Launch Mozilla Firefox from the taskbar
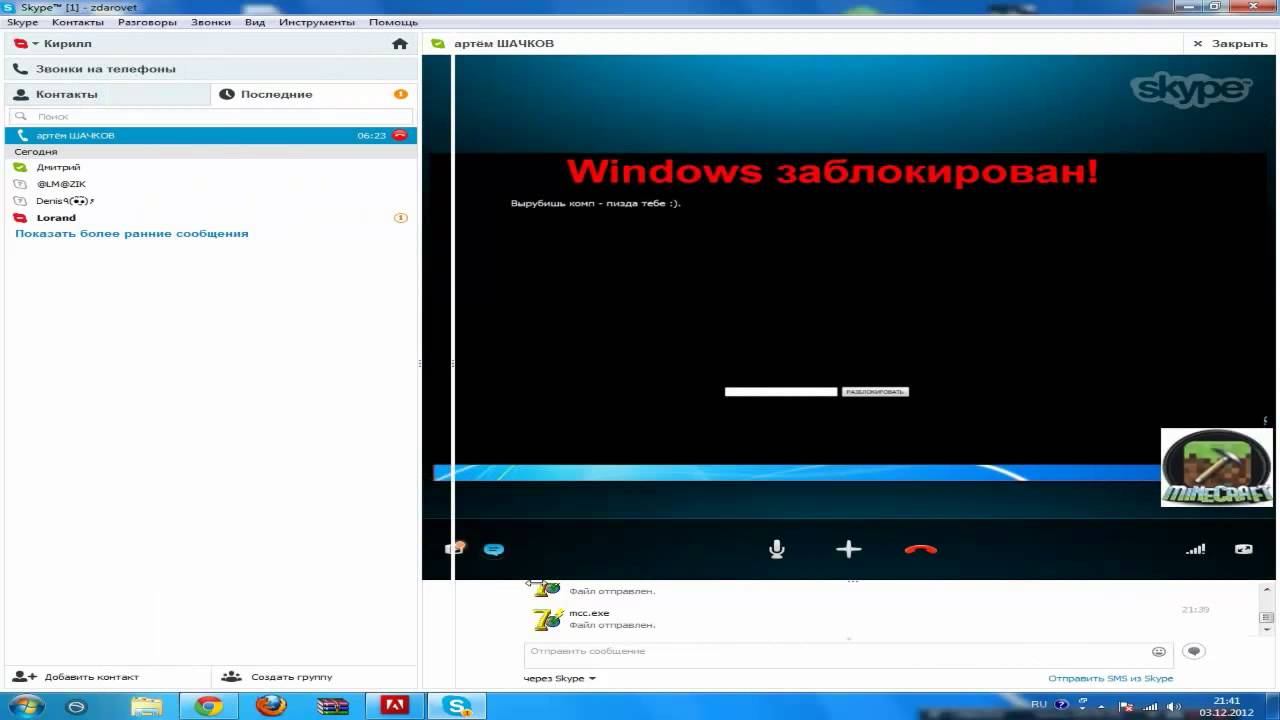 (x=271, y=705)
